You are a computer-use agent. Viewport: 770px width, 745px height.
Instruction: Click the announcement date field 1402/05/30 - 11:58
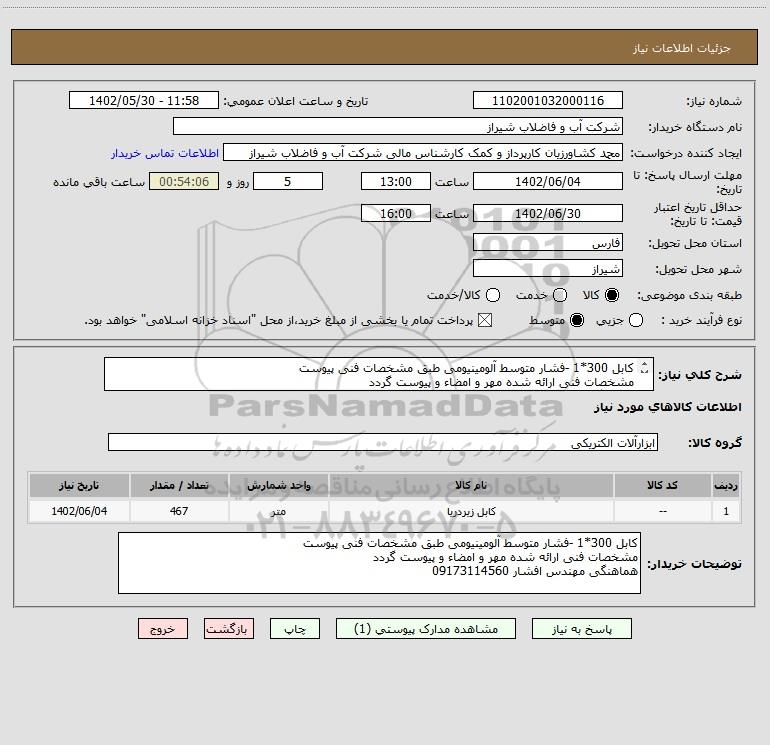pyautogui.click(x=144, y=101)
